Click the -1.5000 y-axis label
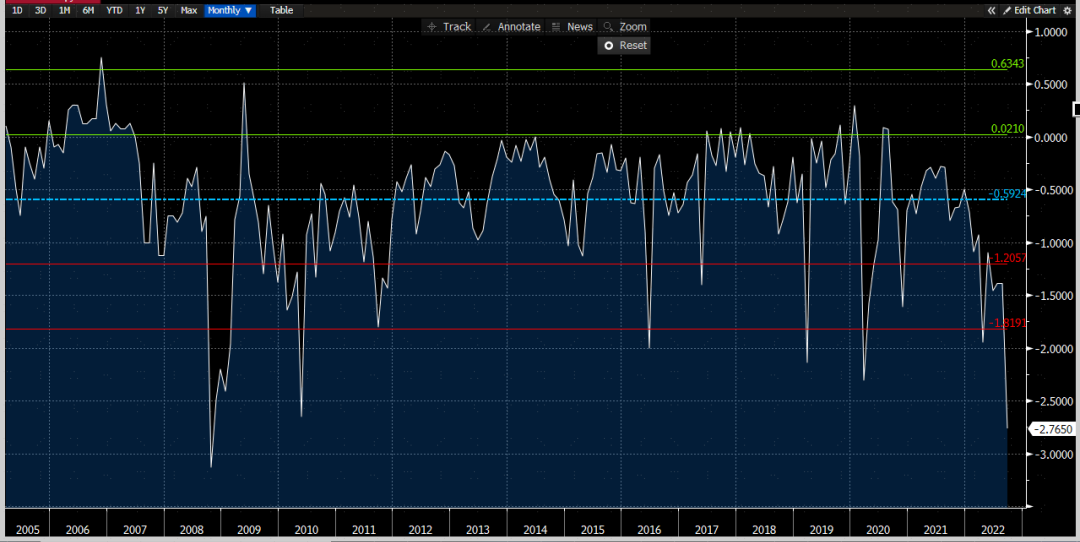1080x542 pixels. [x=1054, y=295]
